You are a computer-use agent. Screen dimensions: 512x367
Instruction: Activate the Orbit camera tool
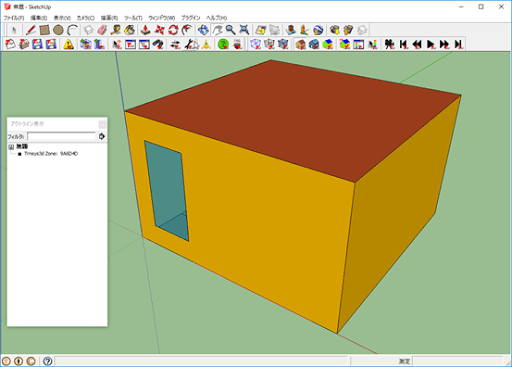(203, 30)
